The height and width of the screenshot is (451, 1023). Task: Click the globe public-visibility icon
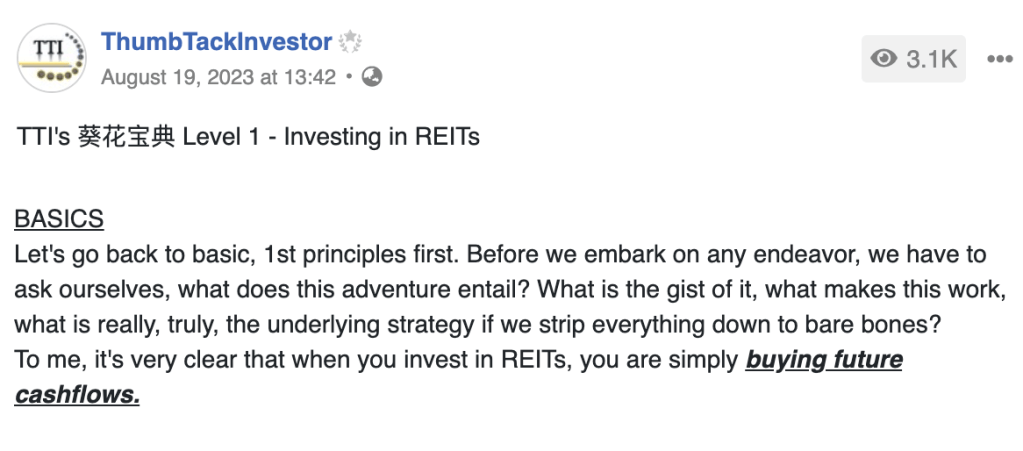(371, 77)
